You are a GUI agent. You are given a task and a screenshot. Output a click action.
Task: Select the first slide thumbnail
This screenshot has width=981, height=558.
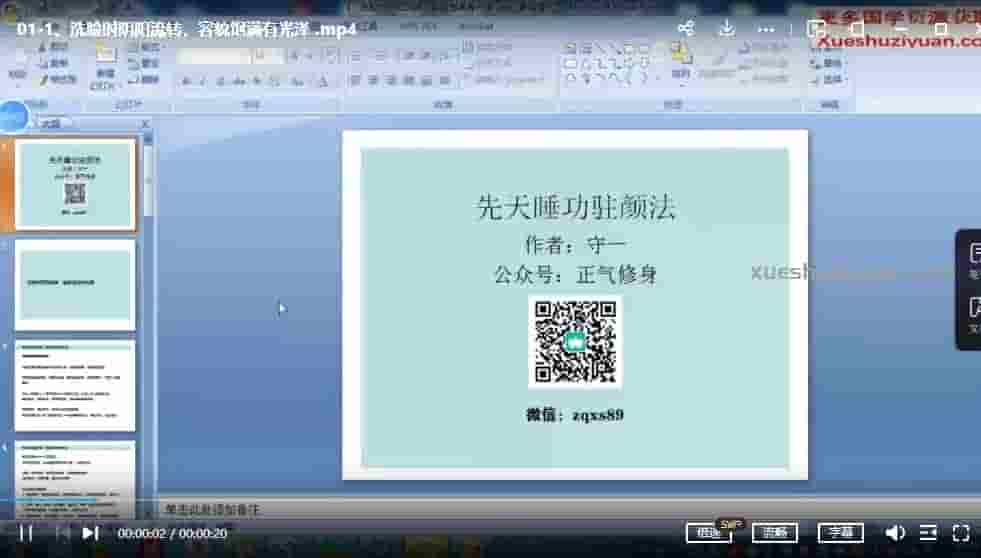pos(75,184)
